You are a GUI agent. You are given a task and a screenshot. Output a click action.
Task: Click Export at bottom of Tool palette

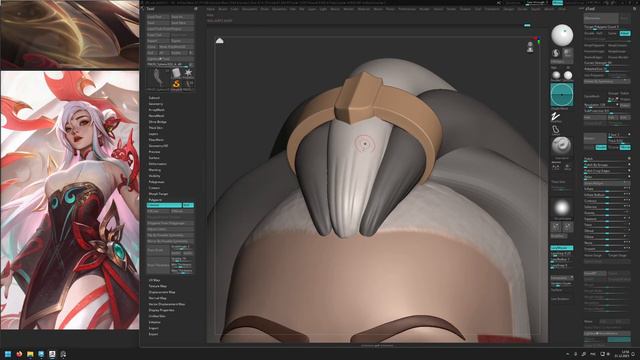click(153, 334)
